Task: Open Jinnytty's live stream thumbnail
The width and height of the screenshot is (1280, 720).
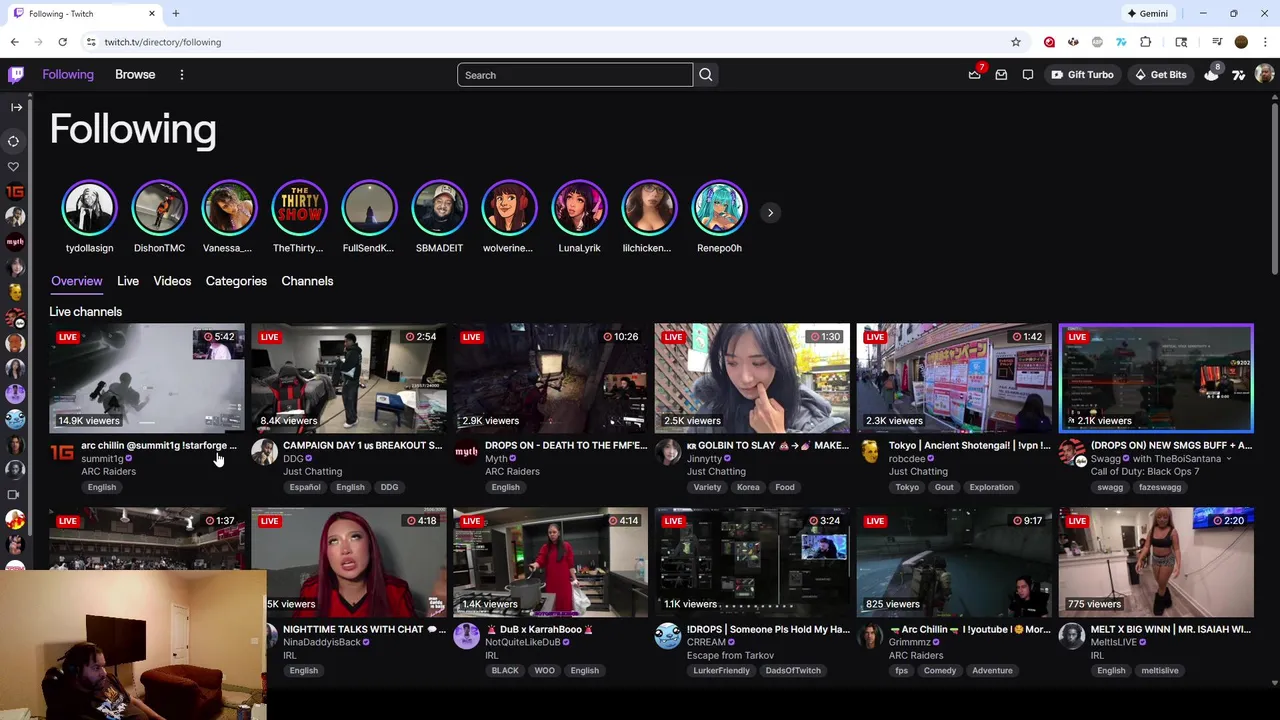Action: point(752,378)
